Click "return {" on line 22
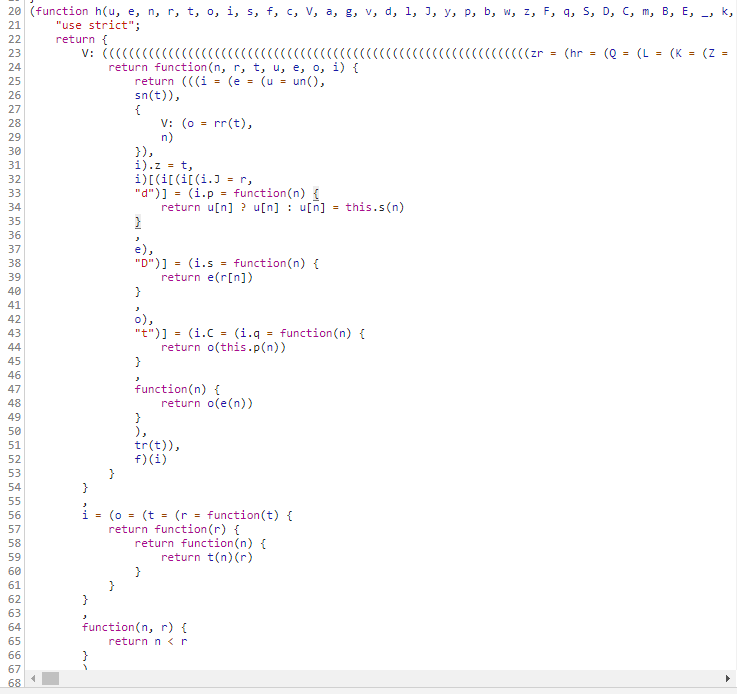 [x=82, y=39]
